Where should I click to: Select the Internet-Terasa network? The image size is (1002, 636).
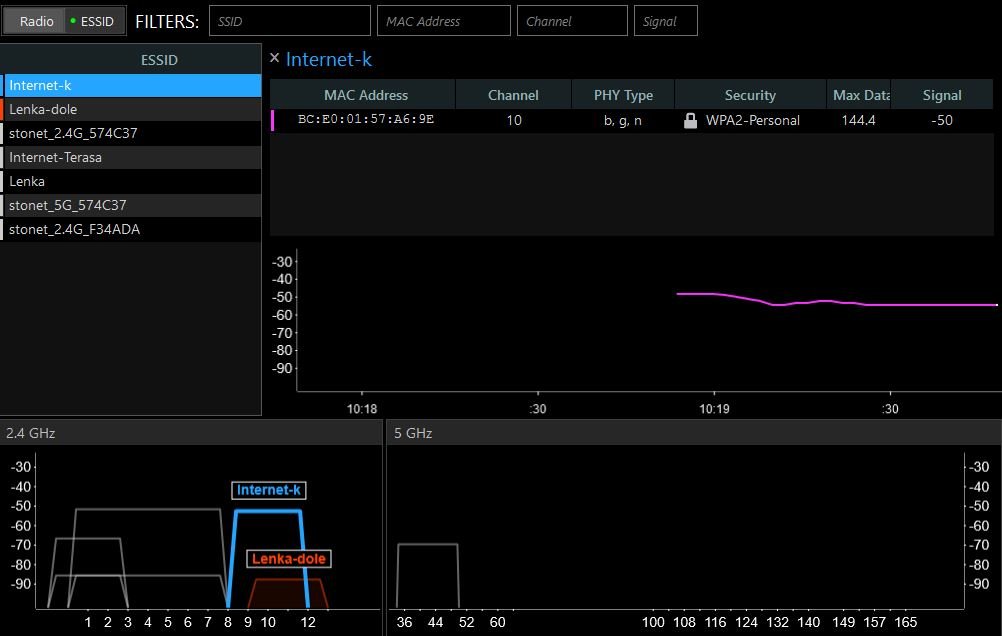(x=130, y=157)
